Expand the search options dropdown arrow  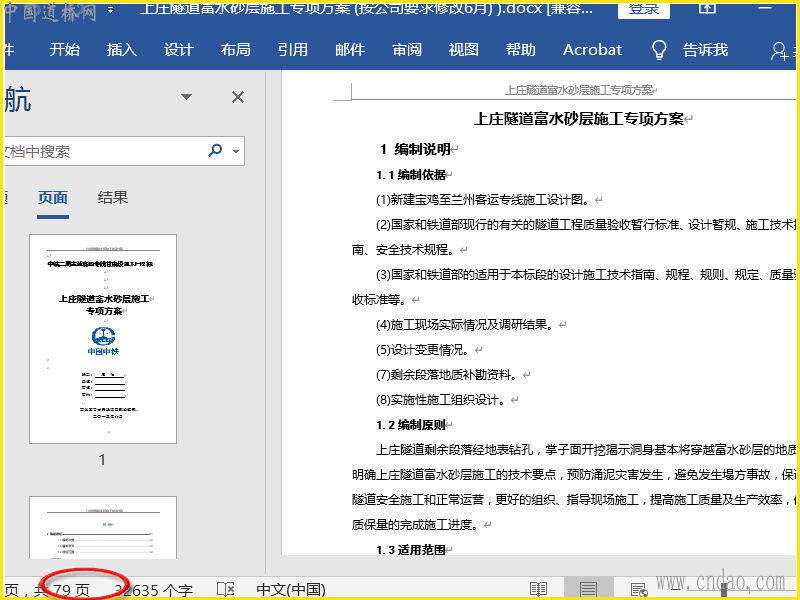[x=237, y=152]
